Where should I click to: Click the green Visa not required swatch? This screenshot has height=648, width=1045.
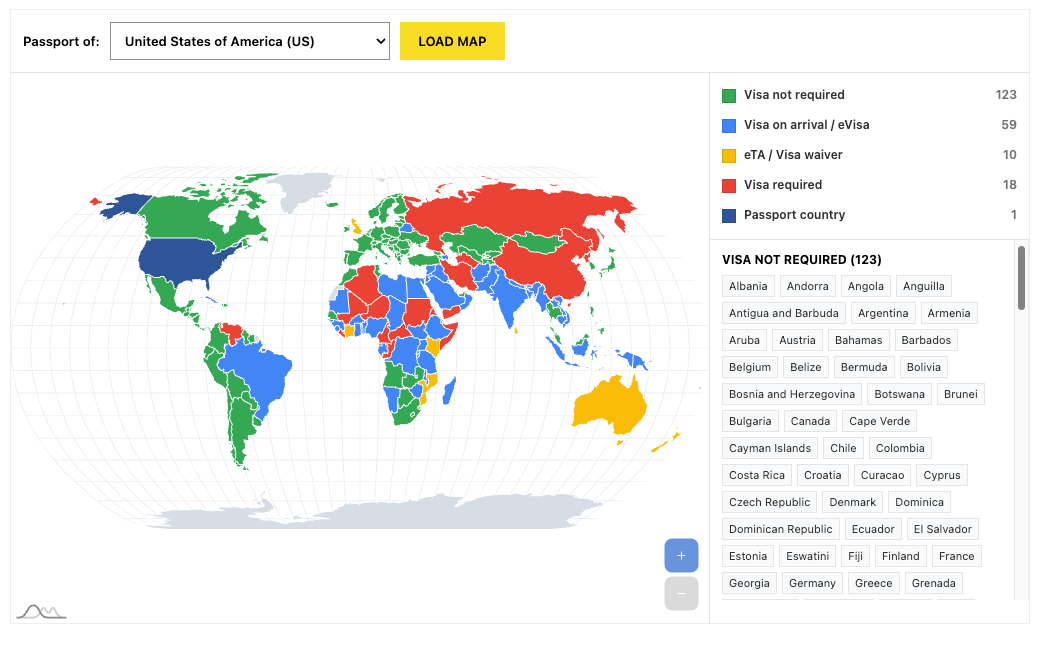click(729, 95)
